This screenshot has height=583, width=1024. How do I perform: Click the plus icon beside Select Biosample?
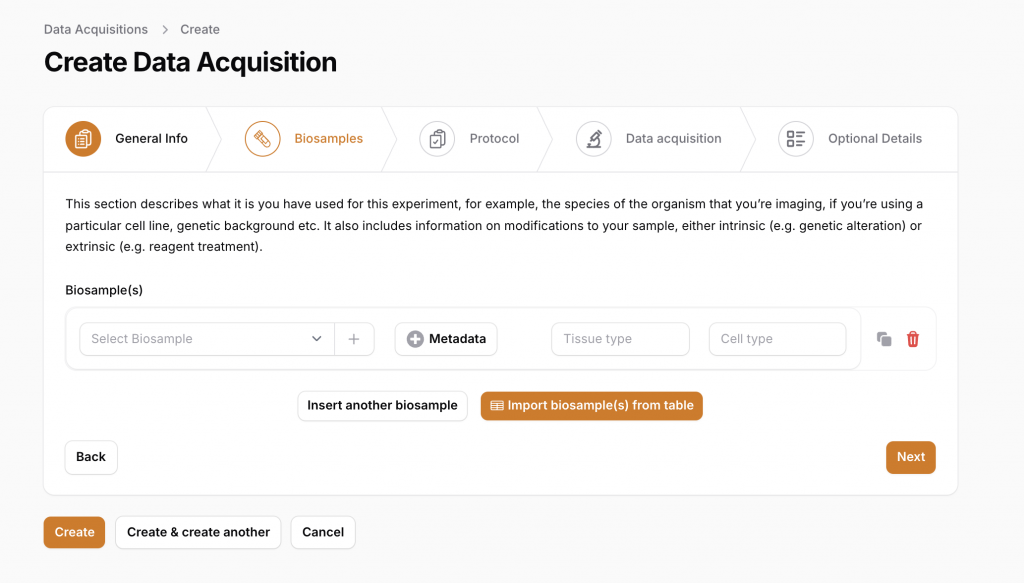[x=354, y=339]
